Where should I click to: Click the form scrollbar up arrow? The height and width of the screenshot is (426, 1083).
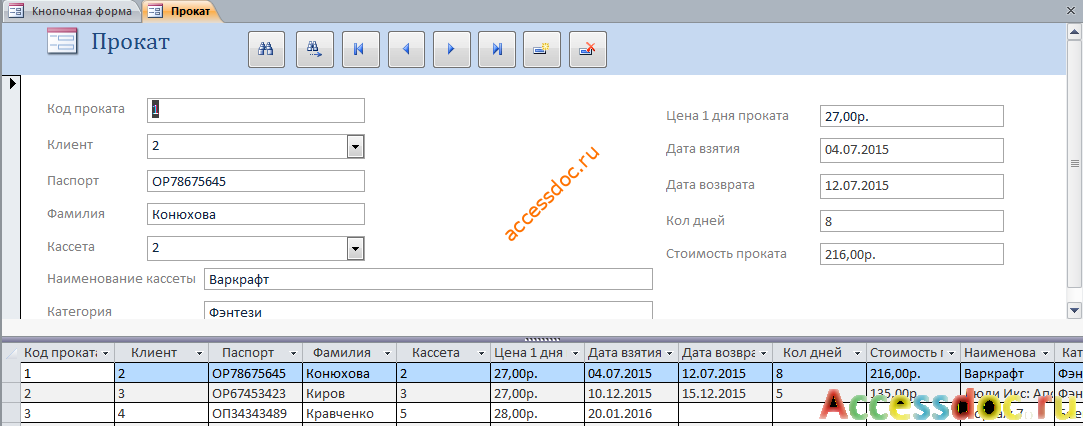point(1074,31)
